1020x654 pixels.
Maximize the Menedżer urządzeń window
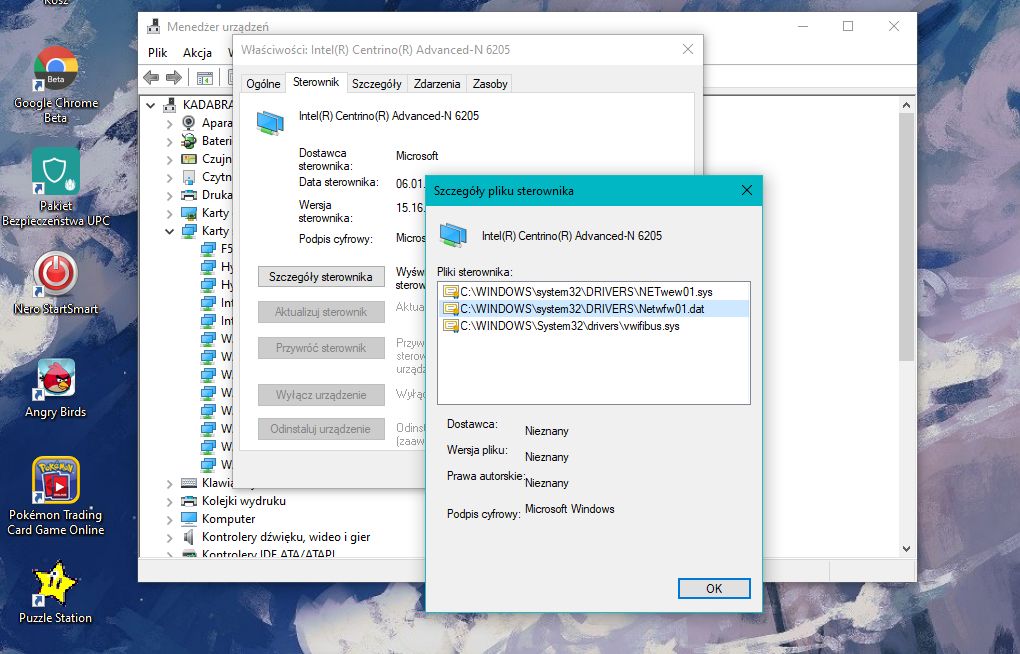point(848,26)
